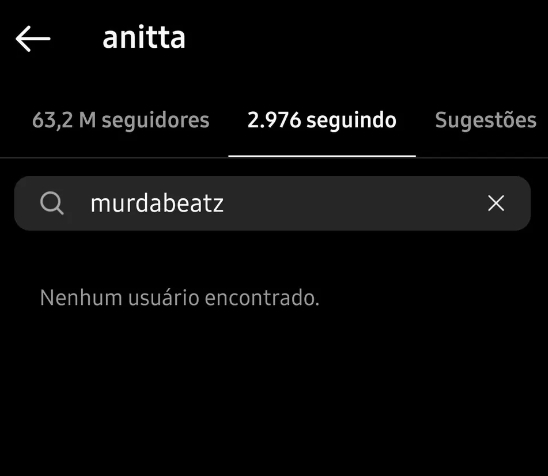Click the anitta profile title

(144, 38)
